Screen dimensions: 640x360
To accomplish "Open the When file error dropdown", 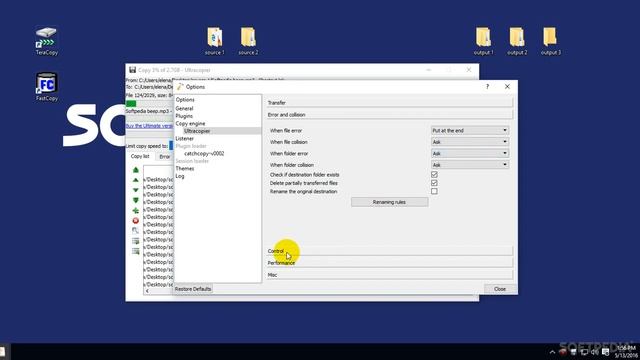I will pyautogui.click(x=470, y=131).
